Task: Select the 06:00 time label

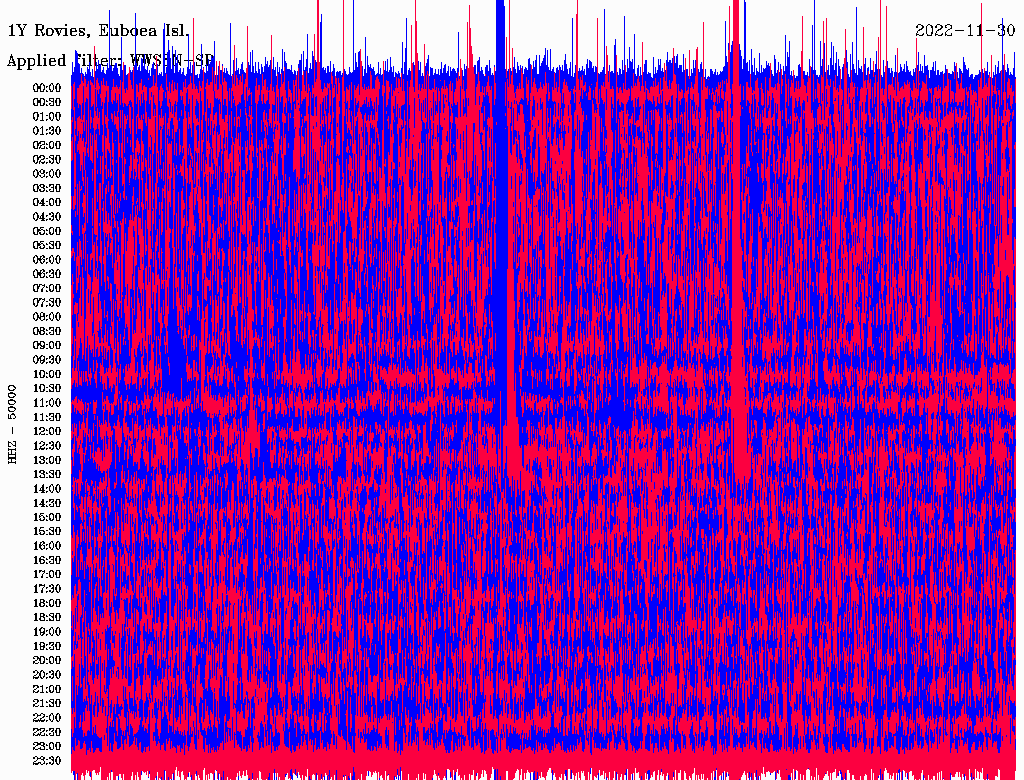Action: tap(47, 259)
